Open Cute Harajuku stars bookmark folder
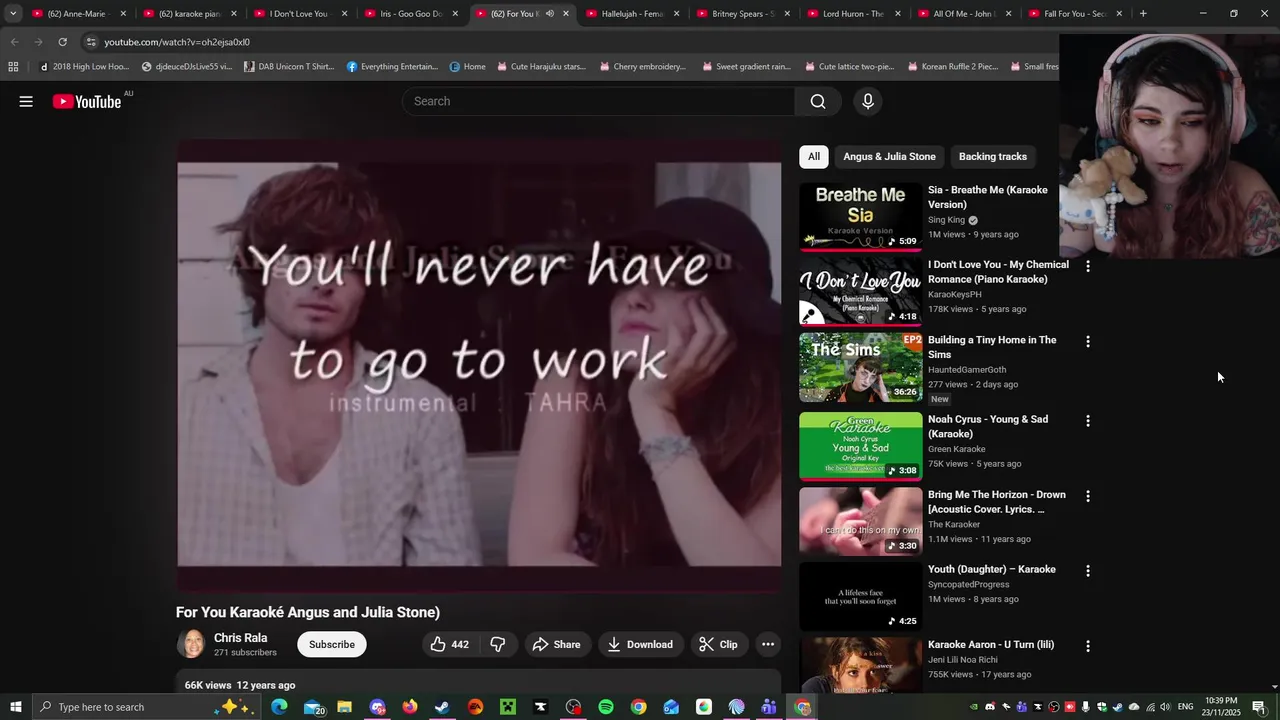The image size is (1280, 720). click(x=543, y=67)
